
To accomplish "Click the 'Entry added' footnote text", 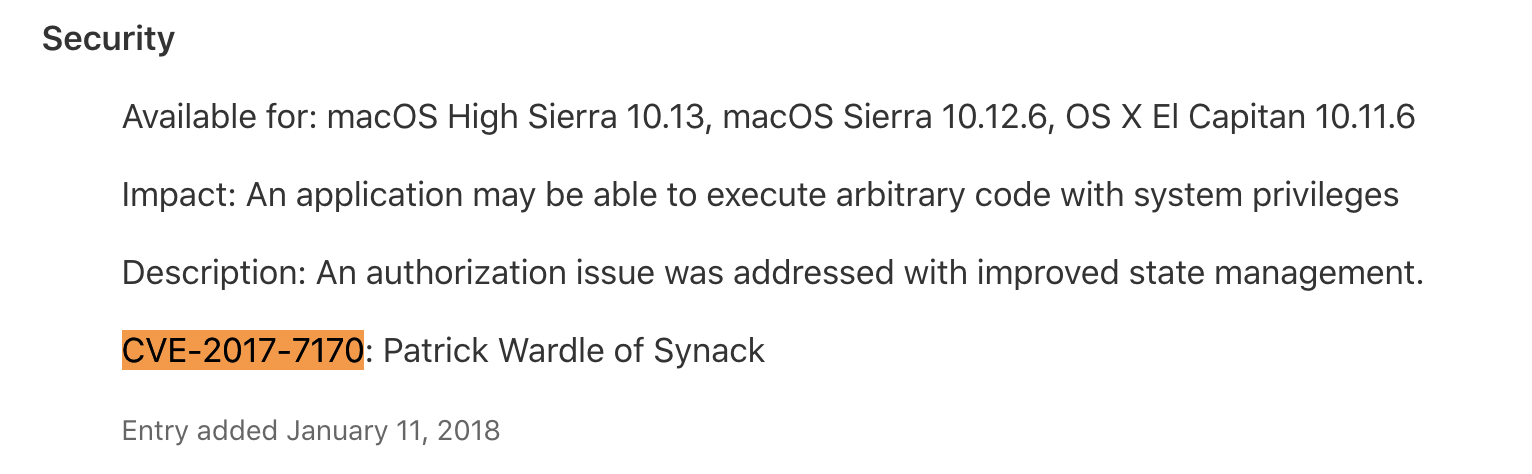I will pos(199,431).
